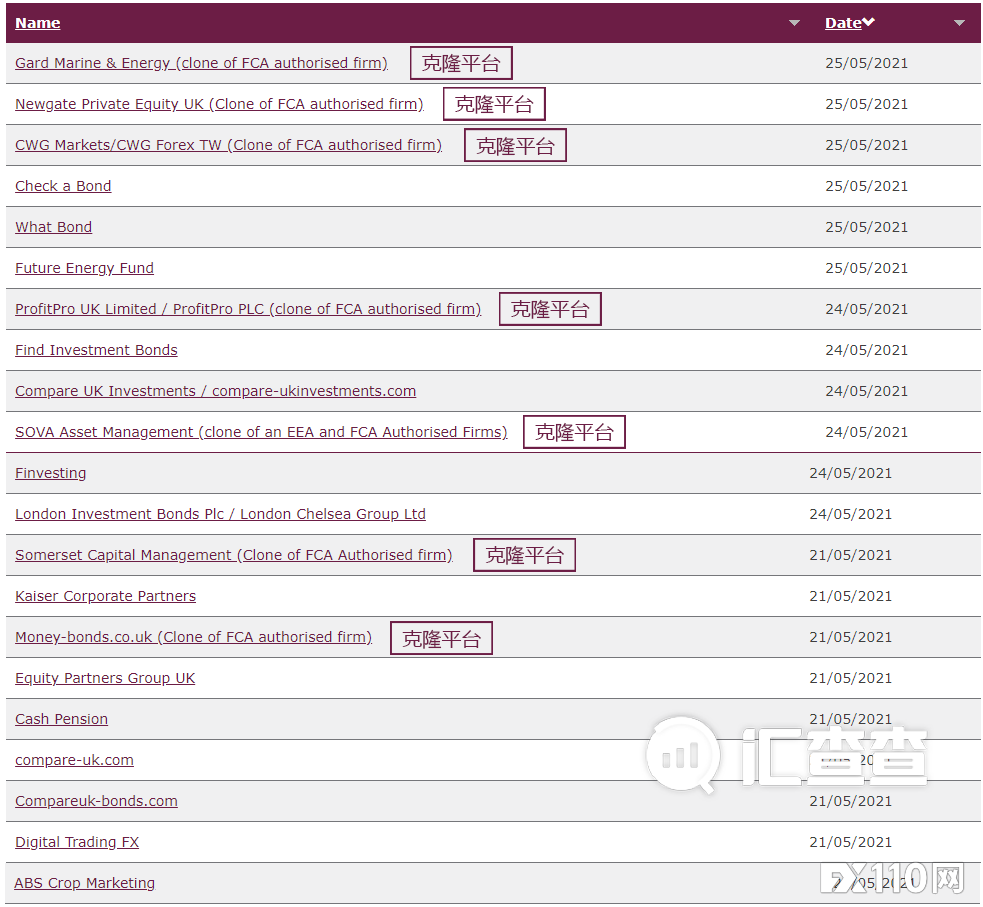
Task: Open SOVA Asset Management clone entry
Action: click(x=261, y=432)
